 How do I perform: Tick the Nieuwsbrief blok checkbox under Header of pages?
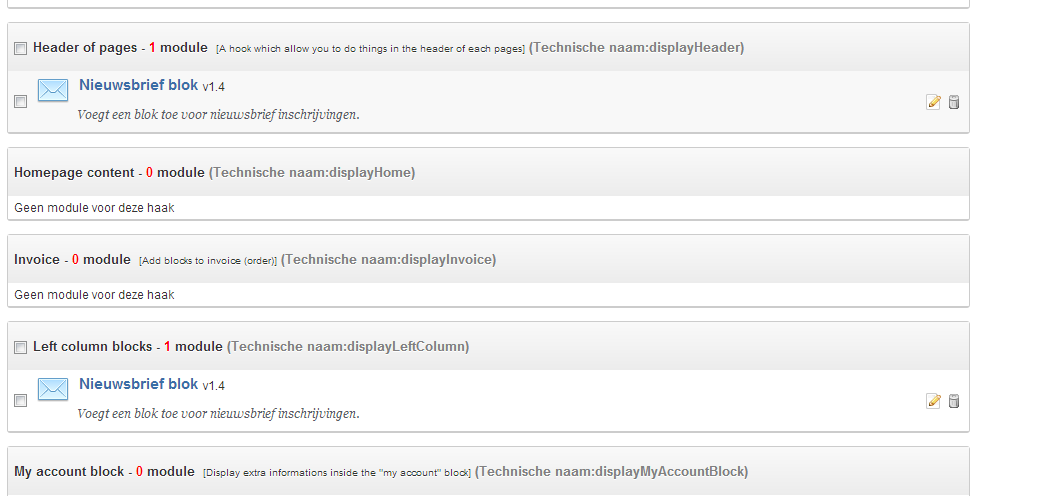click(20, 102)
